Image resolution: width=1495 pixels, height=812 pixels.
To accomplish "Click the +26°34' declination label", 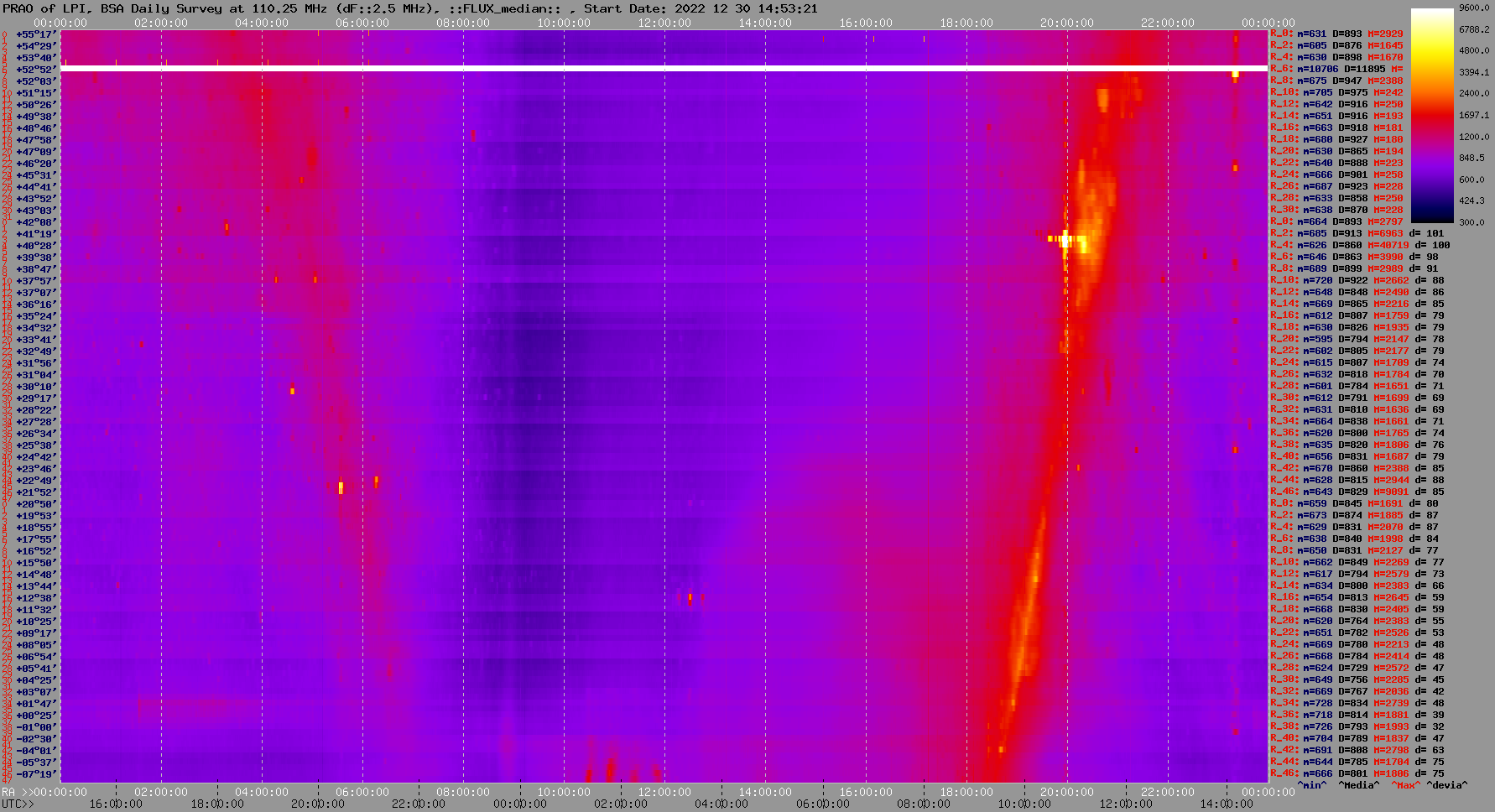I will point(36,434).
